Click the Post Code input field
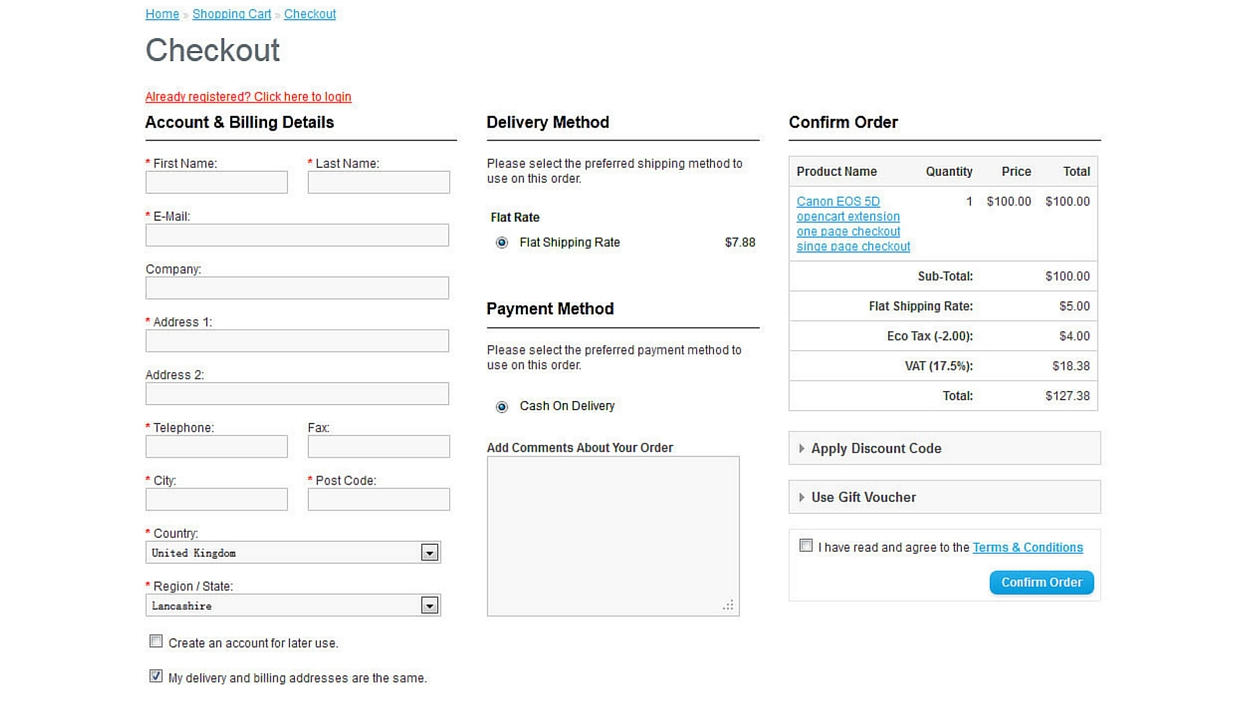This screenshot has height=703, width=1250. coord(378,499)
